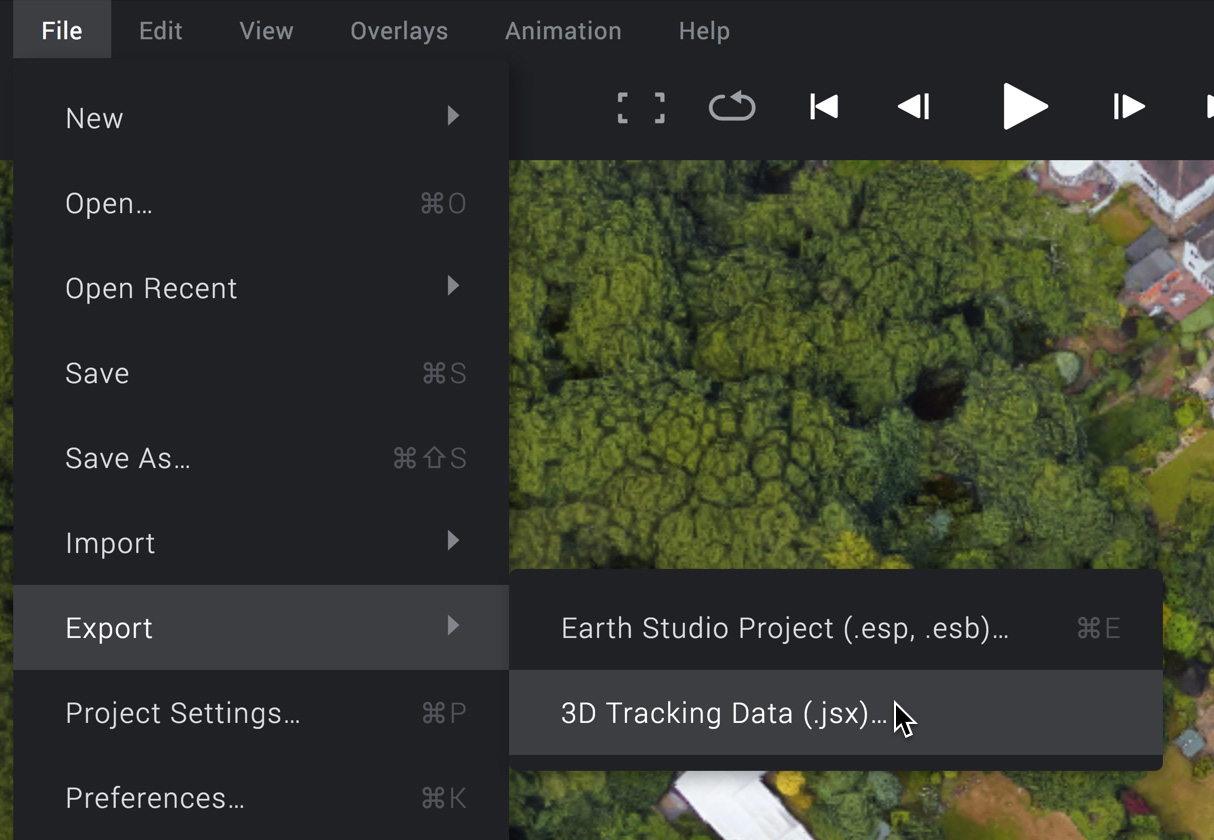Click the fullscreen viewport brackets icon
The height and width of the screenshot is (840, 1214).
[641, 107]
